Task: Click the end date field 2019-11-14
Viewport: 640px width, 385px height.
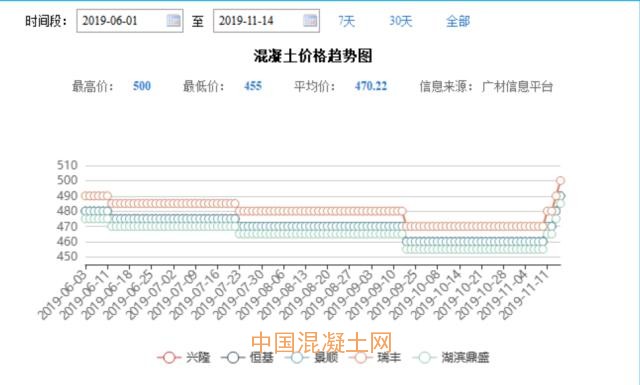Action: click(266, 21)
